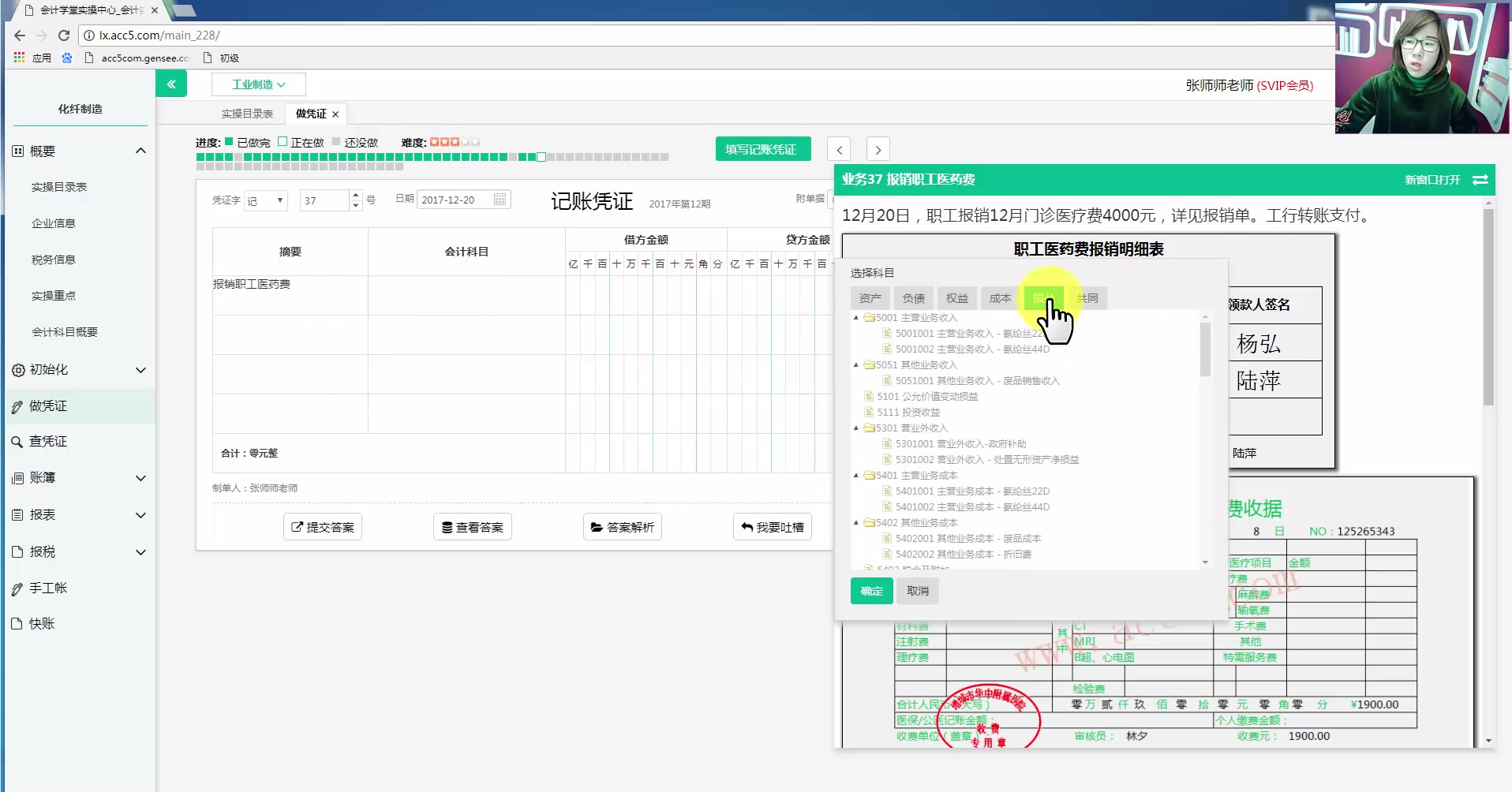Click the calendar icon beside the 日期 field
Image resolution: width=1512 pixels, height=792 pixels.
pos(500,199)
